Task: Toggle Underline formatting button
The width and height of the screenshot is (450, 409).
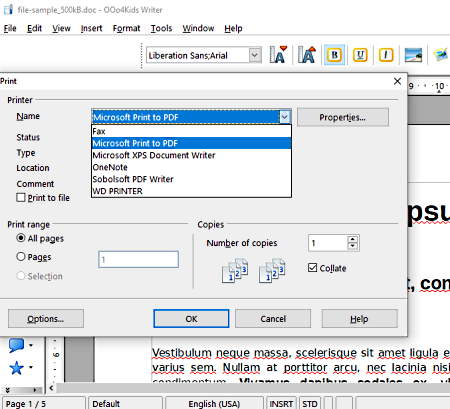Action: pyautogui.click(x=360, y=55)
